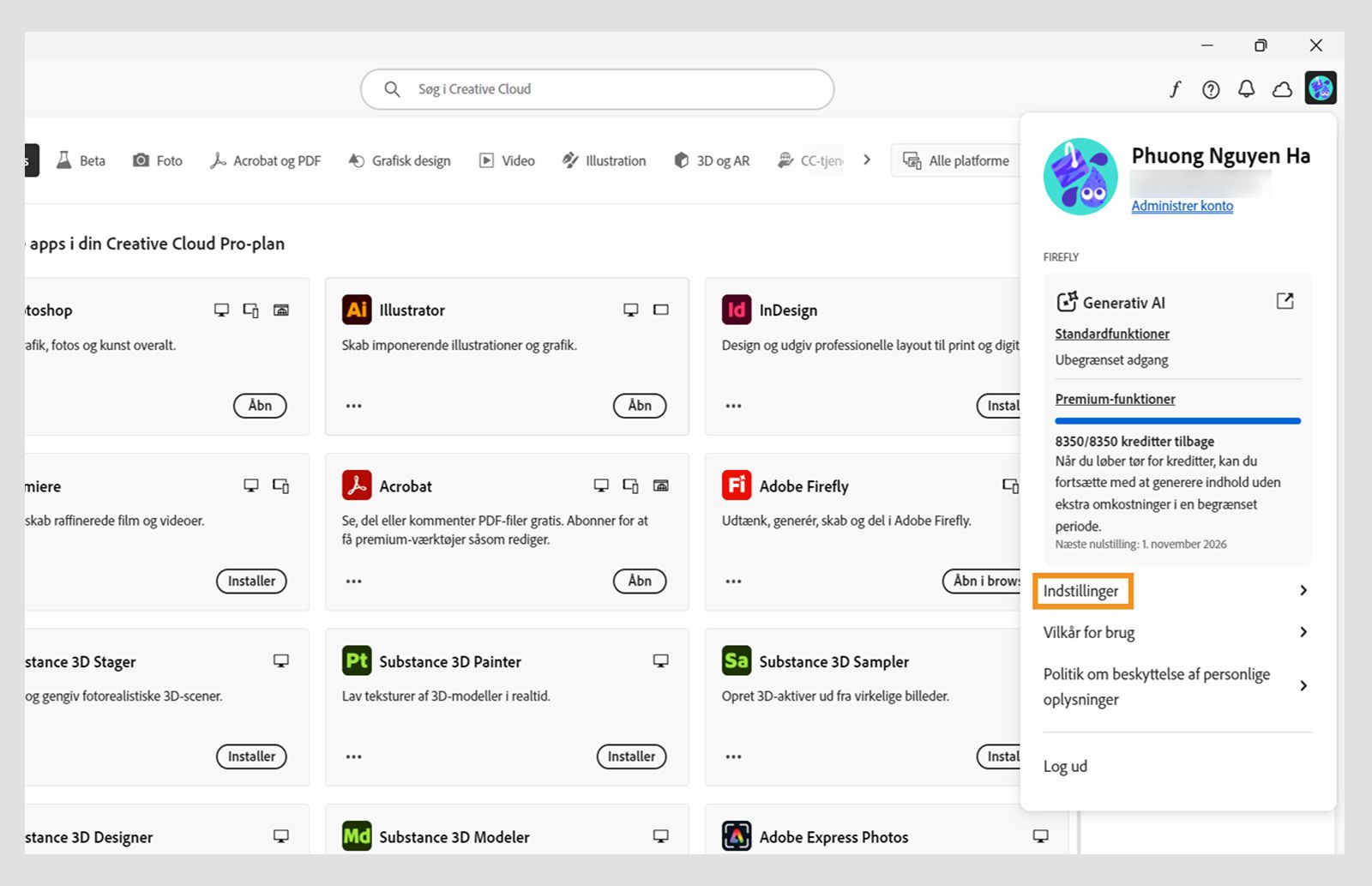Image resolution: width=1372 pixels, height=886 pixels.
Task: Click Substance 3D Painter desktop icon
Action: [x=660, y=660]
